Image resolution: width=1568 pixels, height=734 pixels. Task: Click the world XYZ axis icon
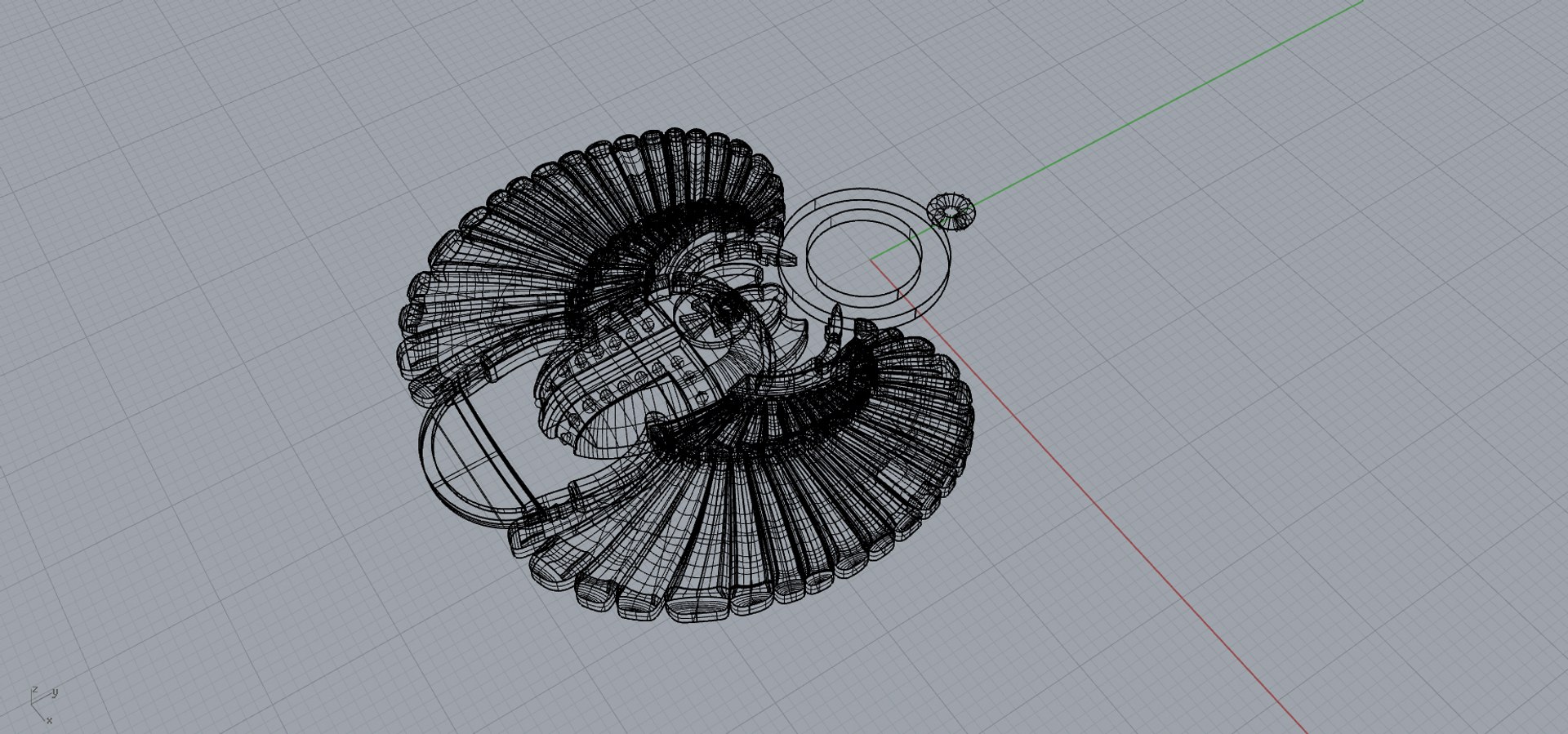[x=43, y=705]
